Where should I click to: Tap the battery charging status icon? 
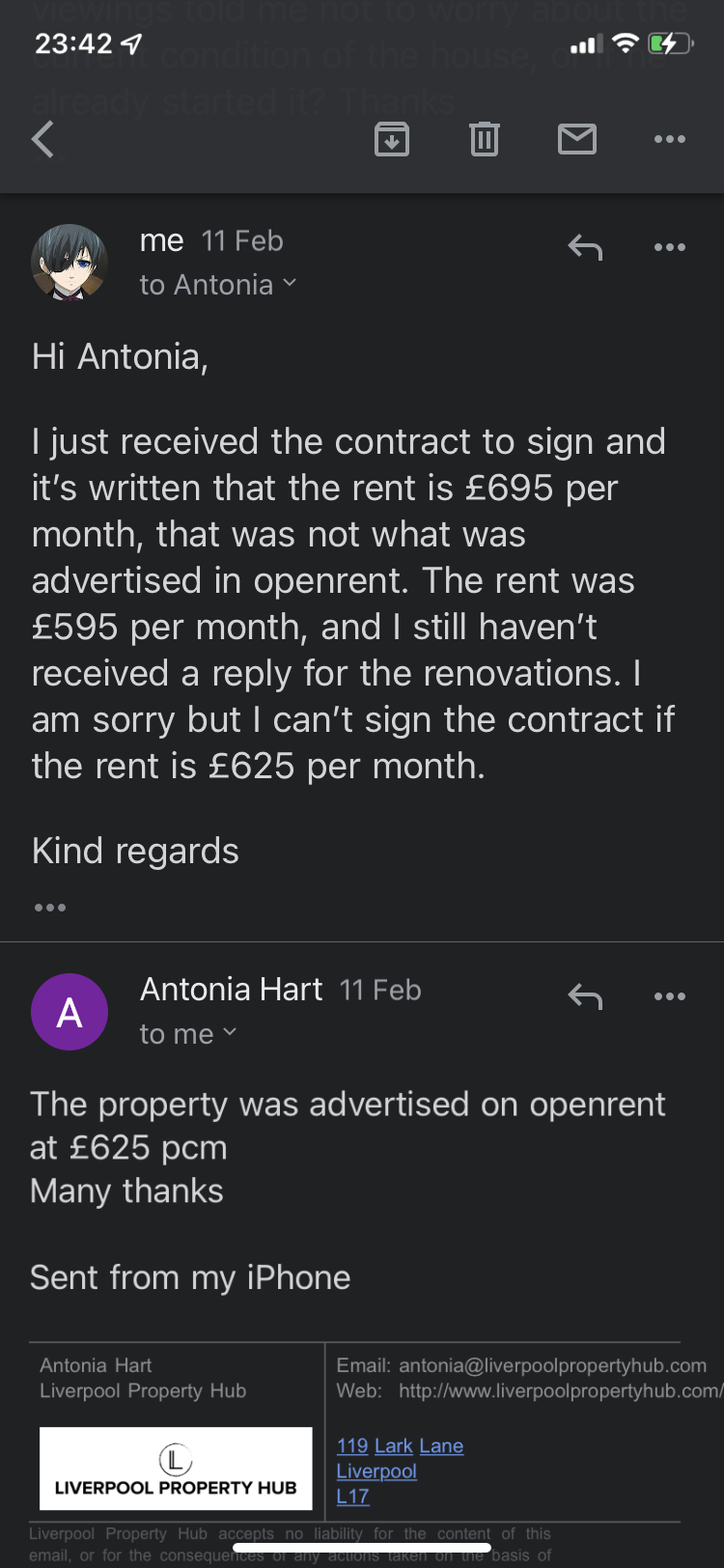click(670, 43)
